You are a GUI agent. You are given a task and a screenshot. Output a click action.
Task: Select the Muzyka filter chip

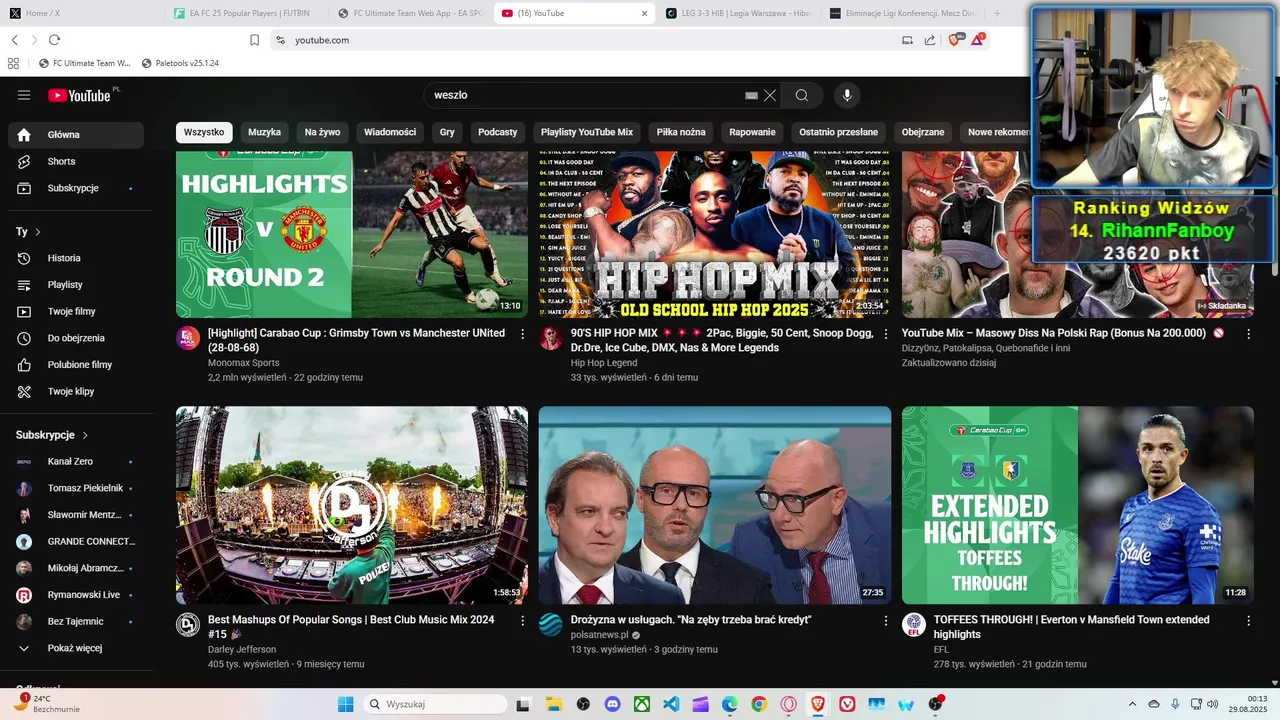[264, 132]
